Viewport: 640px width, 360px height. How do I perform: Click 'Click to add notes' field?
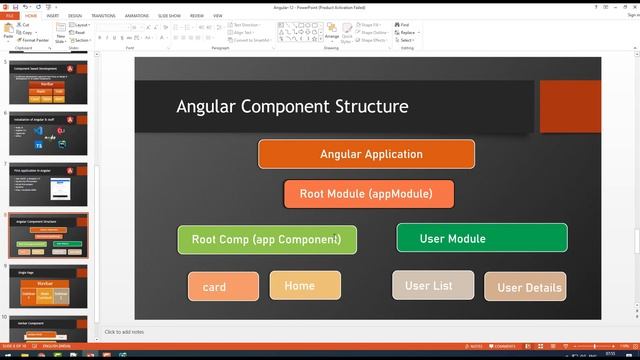click(124, 332)
